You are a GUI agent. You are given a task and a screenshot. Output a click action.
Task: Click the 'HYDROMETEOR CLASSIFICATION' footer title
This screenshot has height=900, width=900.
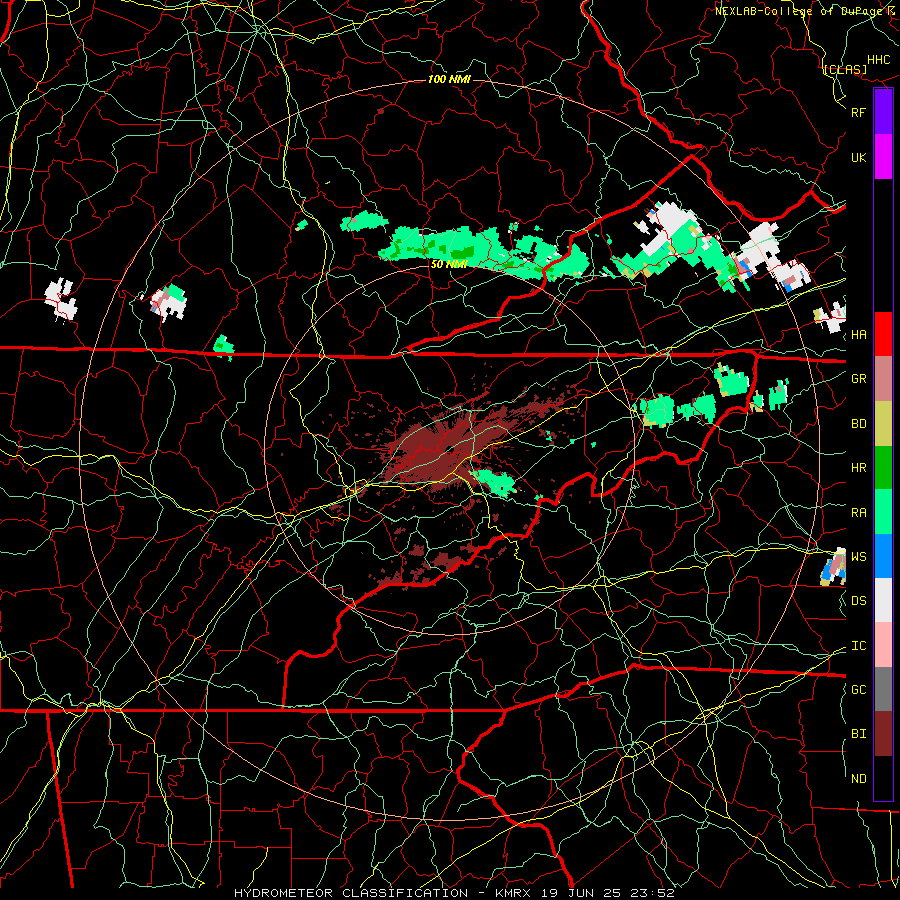351,893
